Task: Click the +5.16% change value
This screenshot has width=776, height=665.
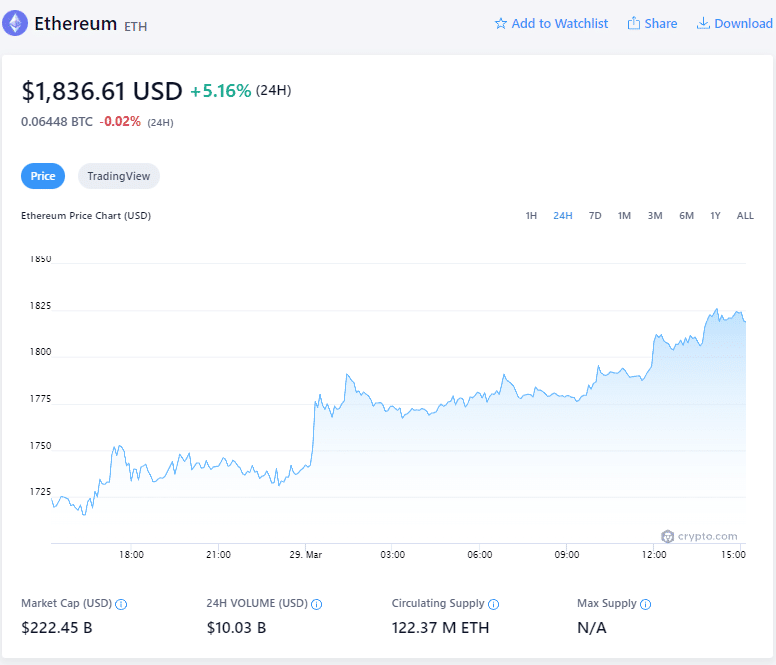Action: [221, 91]
